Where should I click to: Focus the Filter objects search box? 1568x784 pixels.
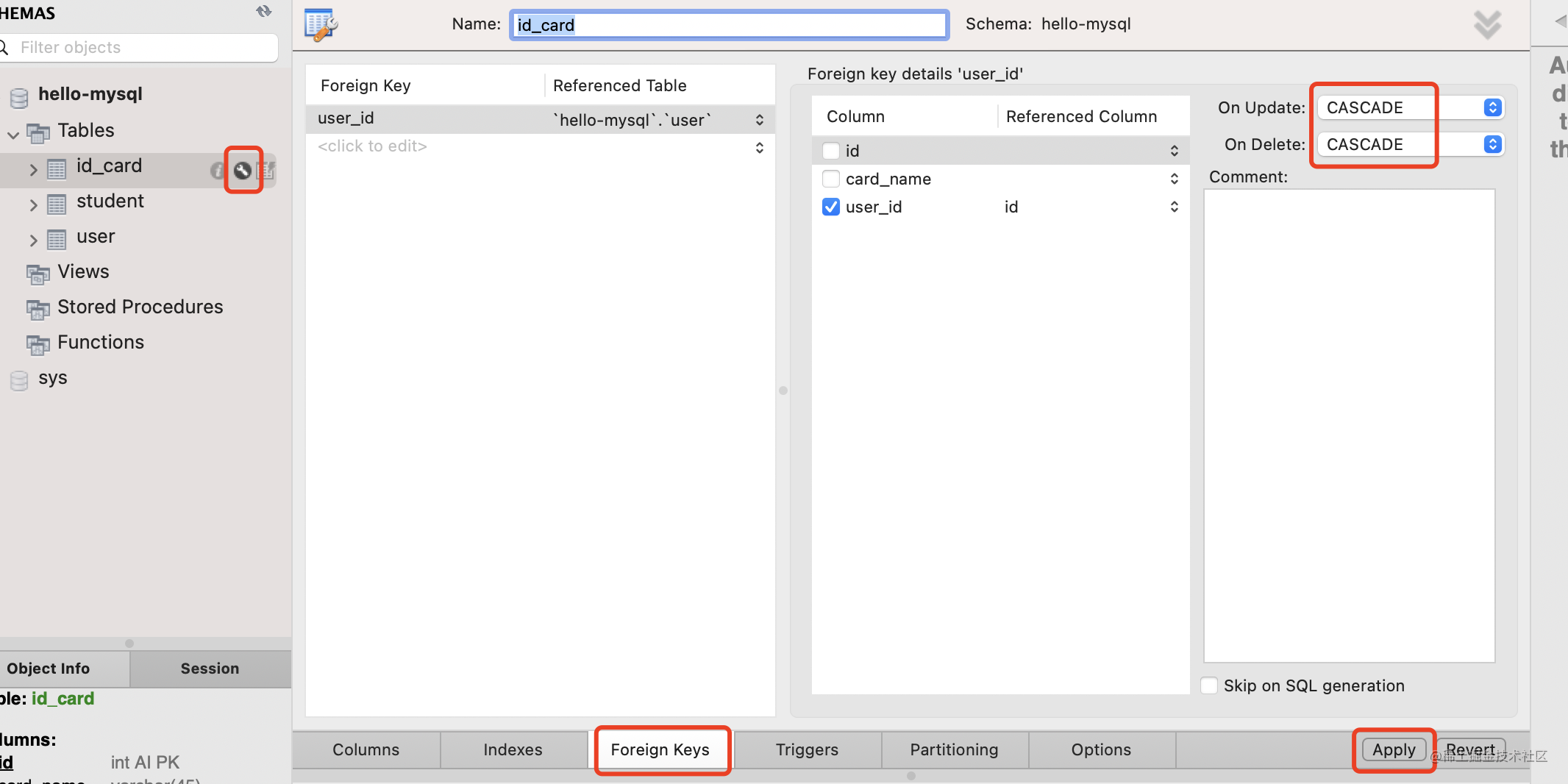[x=140, y=47]
